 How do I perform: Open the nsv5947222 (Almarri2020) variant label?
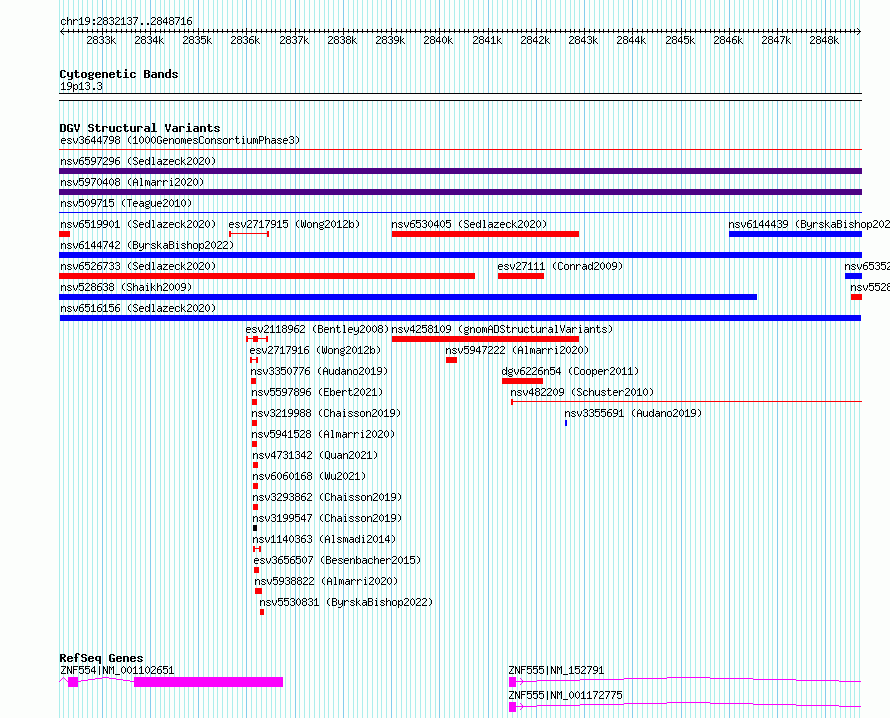click(x=517, y=350)
